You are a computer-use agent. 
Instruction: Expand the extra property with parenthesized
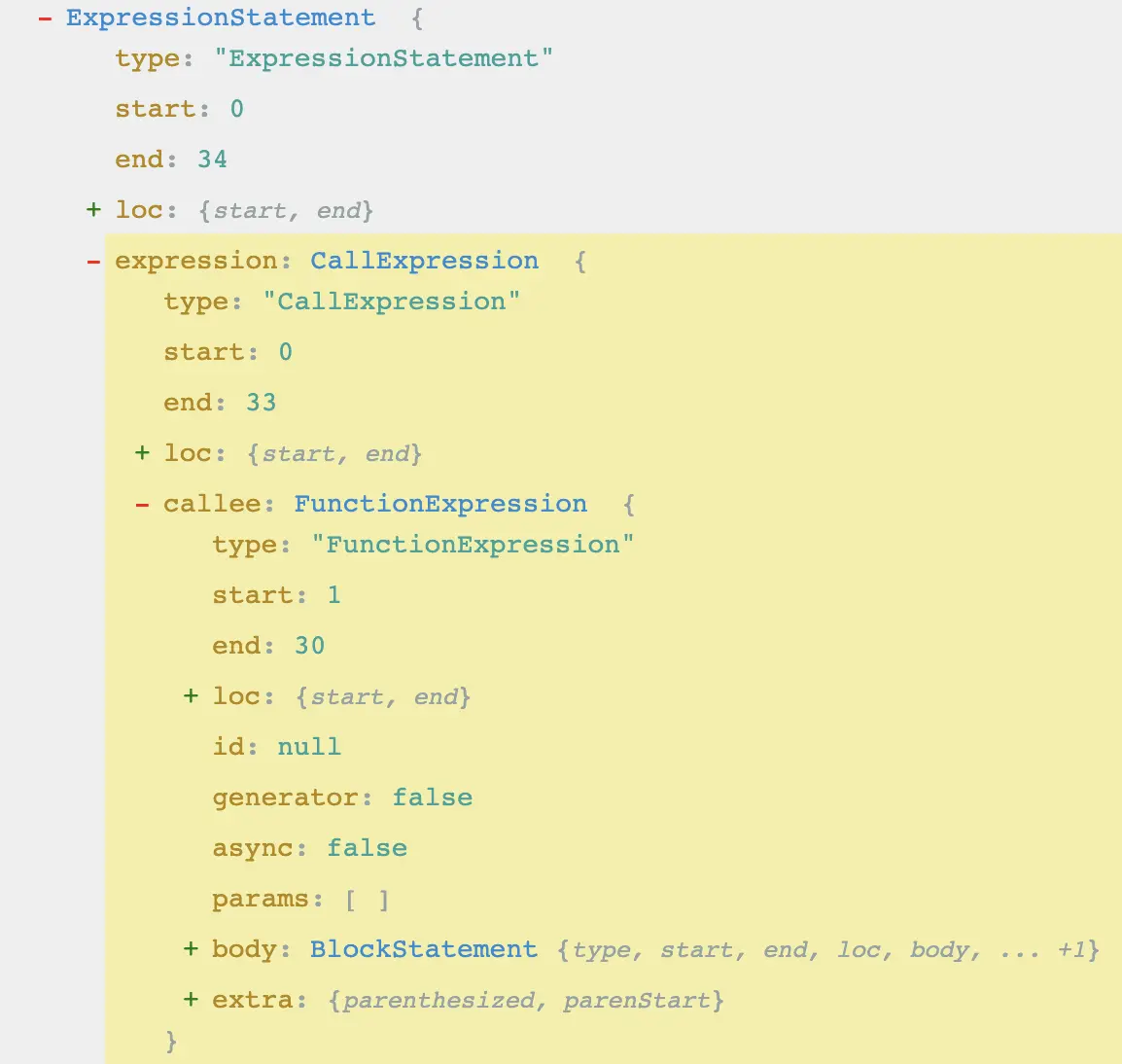(191, 999)
